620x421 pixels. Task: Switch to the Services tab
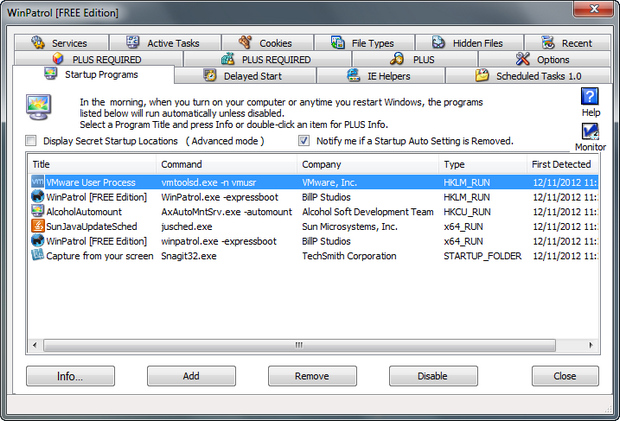(x=61, y=42)
